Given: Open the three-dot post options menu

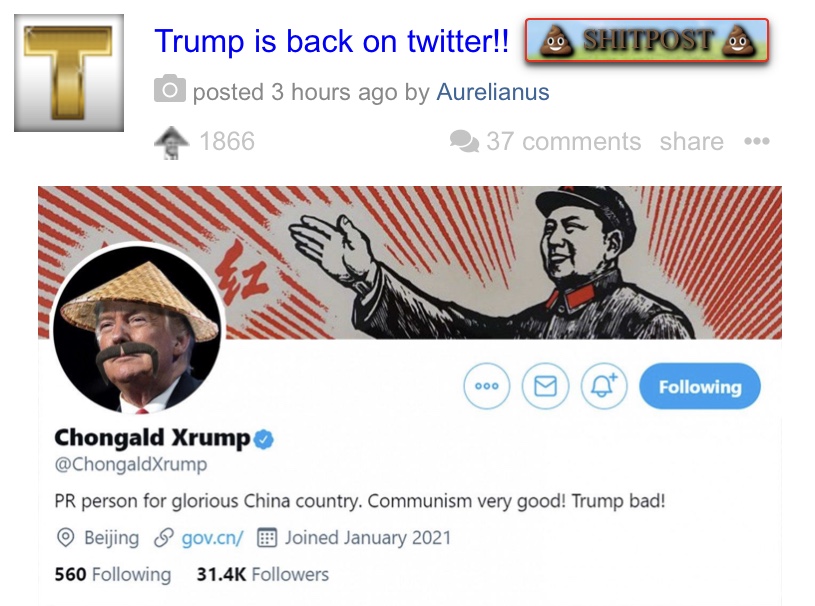Looking at the screenshot, I should [757, 141].
